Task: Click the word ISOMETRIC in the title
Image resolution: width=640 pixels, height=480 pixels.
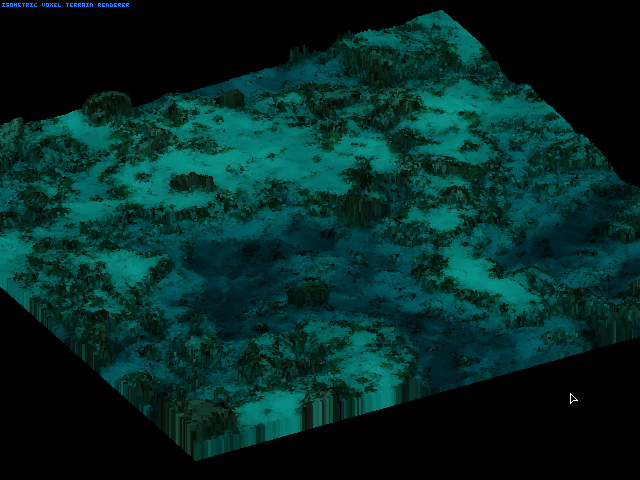Action: [20, 5]
